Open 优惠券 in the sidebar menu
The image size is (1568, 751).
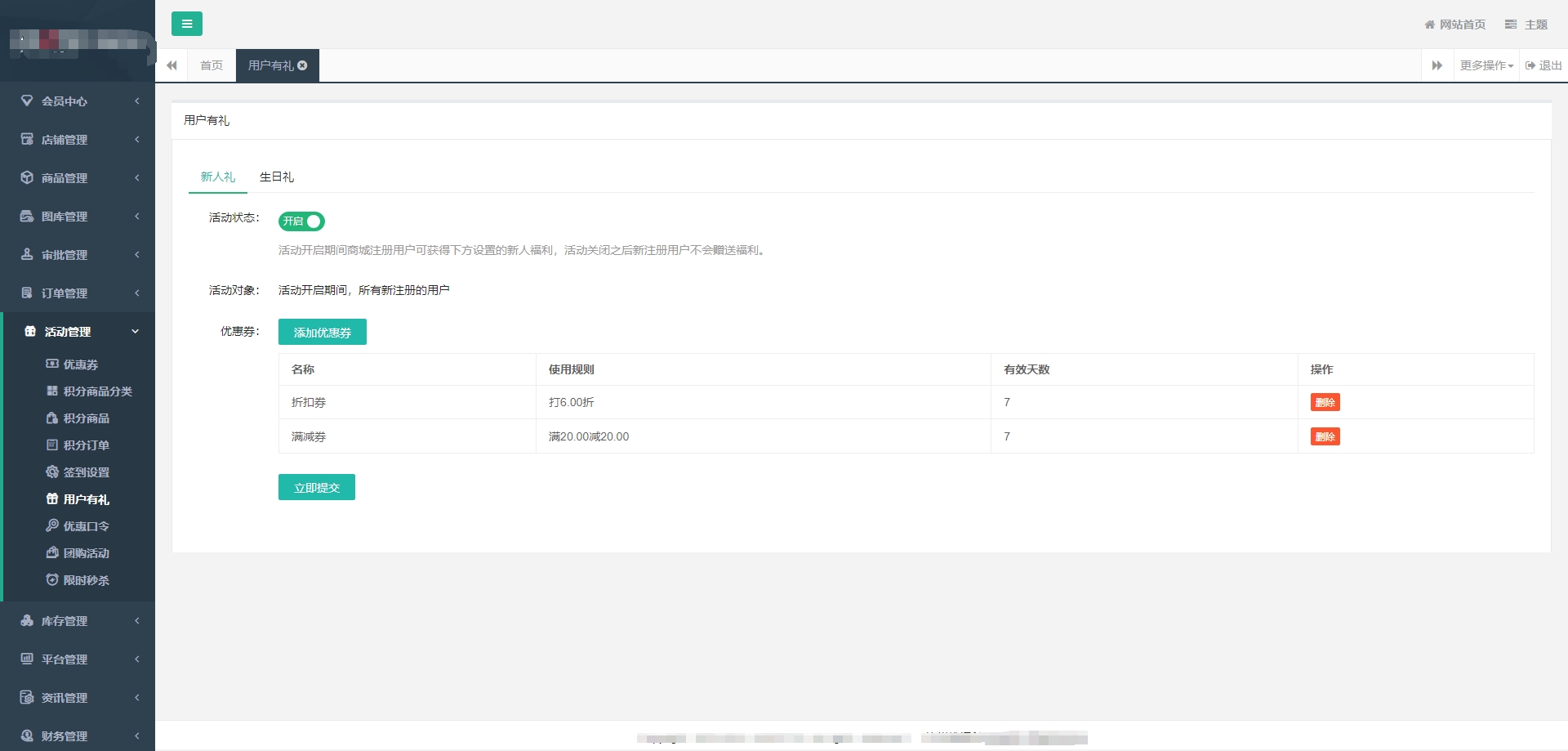(x=81, y=364)
